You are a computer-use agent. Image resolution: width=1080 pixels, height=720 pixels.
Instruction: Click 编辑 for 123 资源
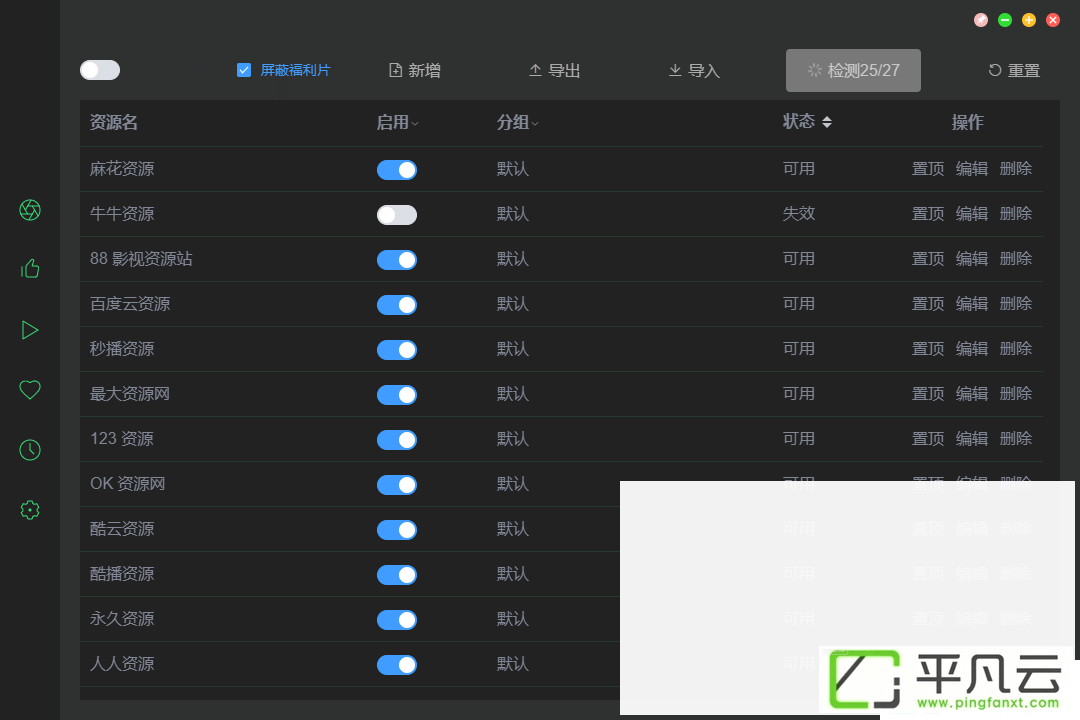point(972,438)
